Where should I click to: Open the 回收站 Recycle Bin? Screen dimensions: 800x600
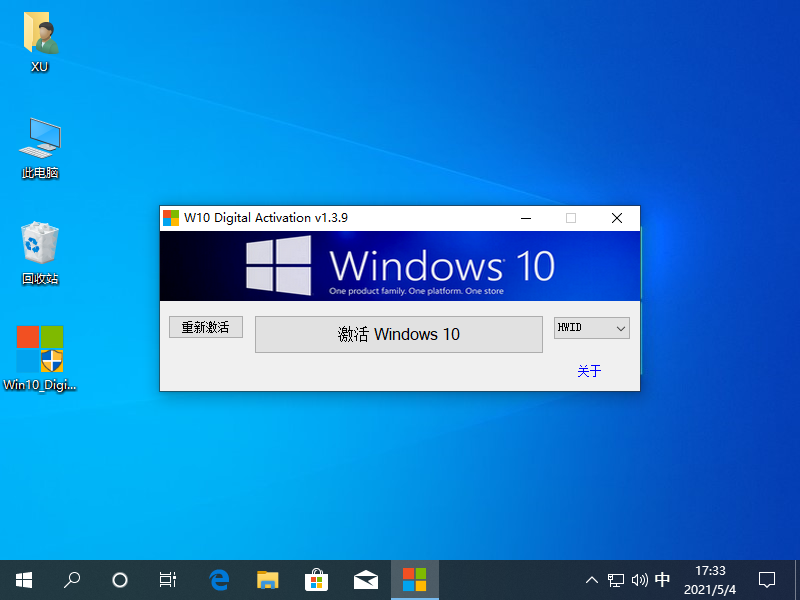click(39, 252)
